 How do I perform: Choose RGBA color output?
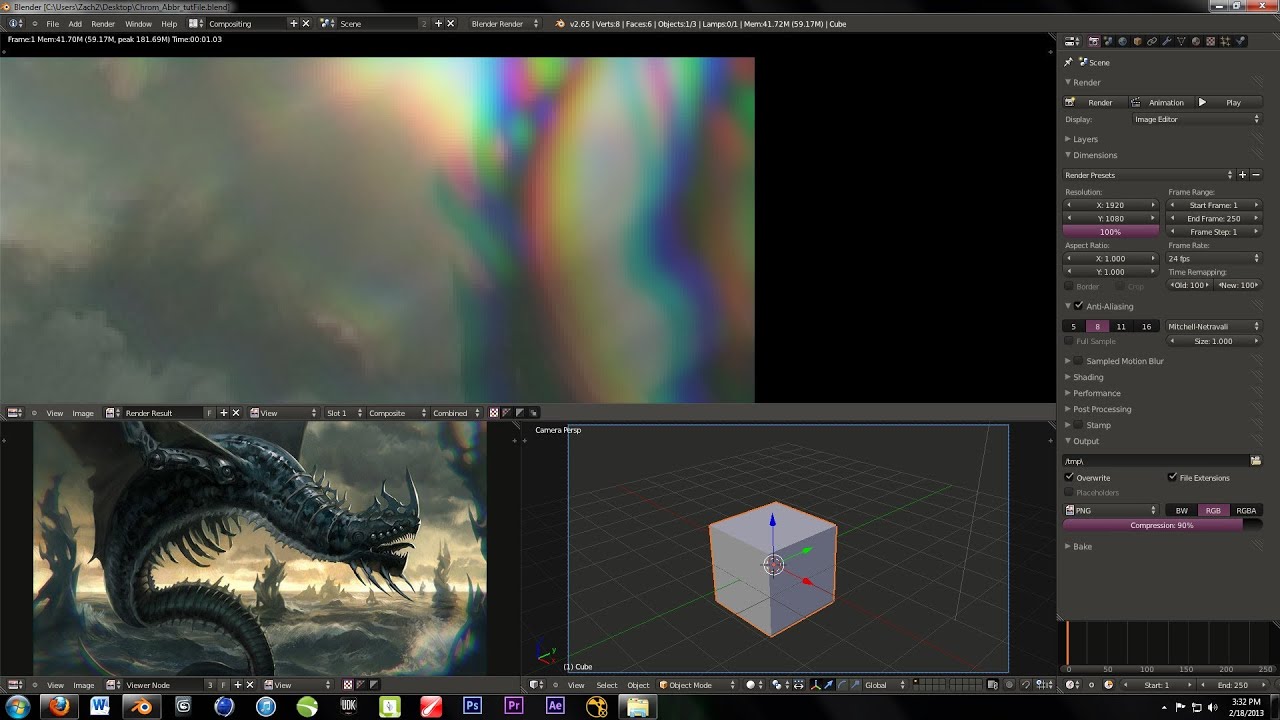coord(1246,510)
